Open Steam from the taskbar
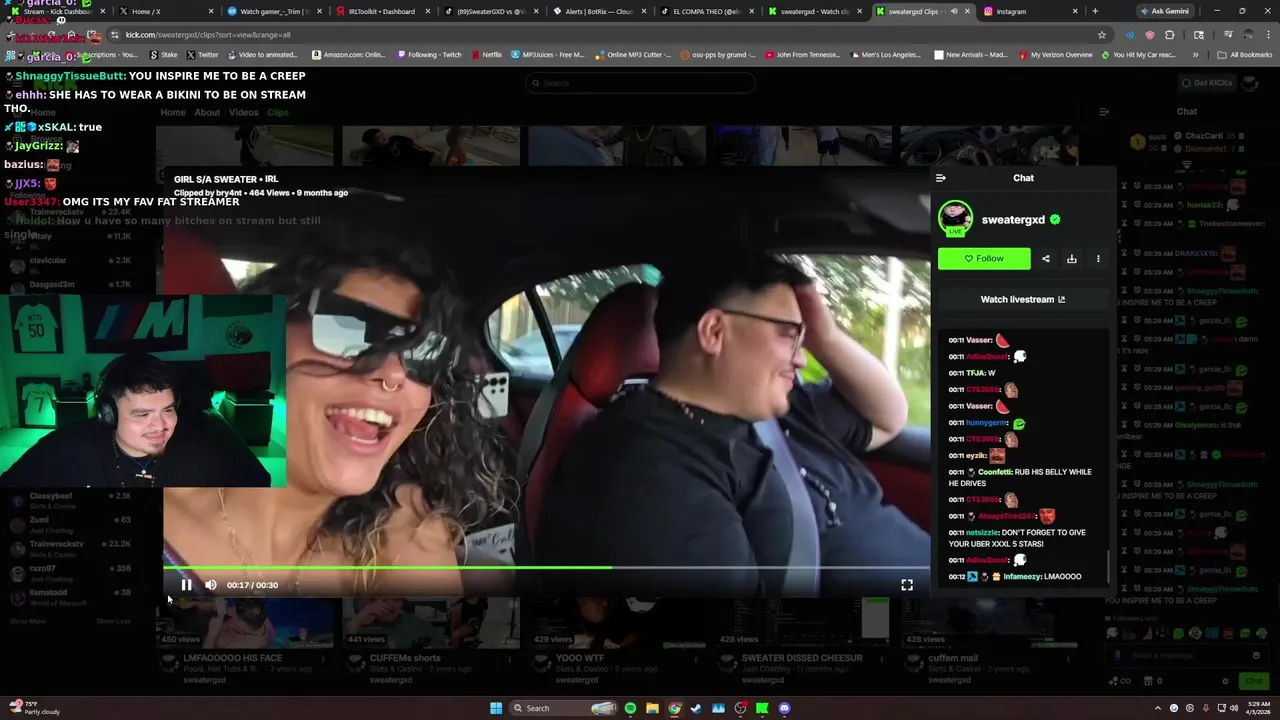This screenshot has width=1280, height=720. pyautogui.click(x=696, y=708)
